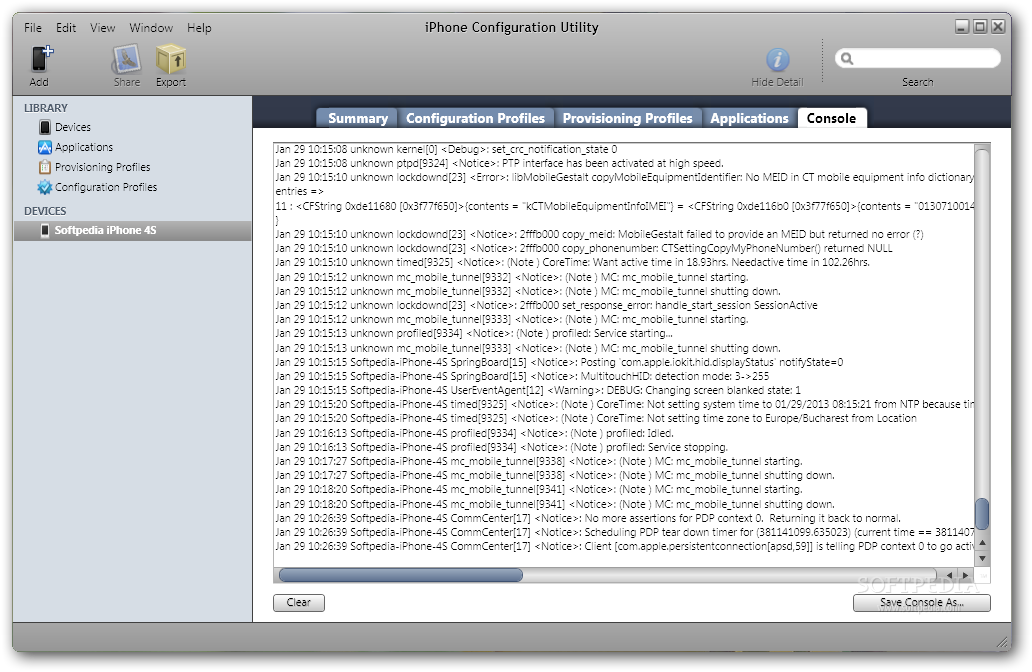Select the Applications library icon

45,147
